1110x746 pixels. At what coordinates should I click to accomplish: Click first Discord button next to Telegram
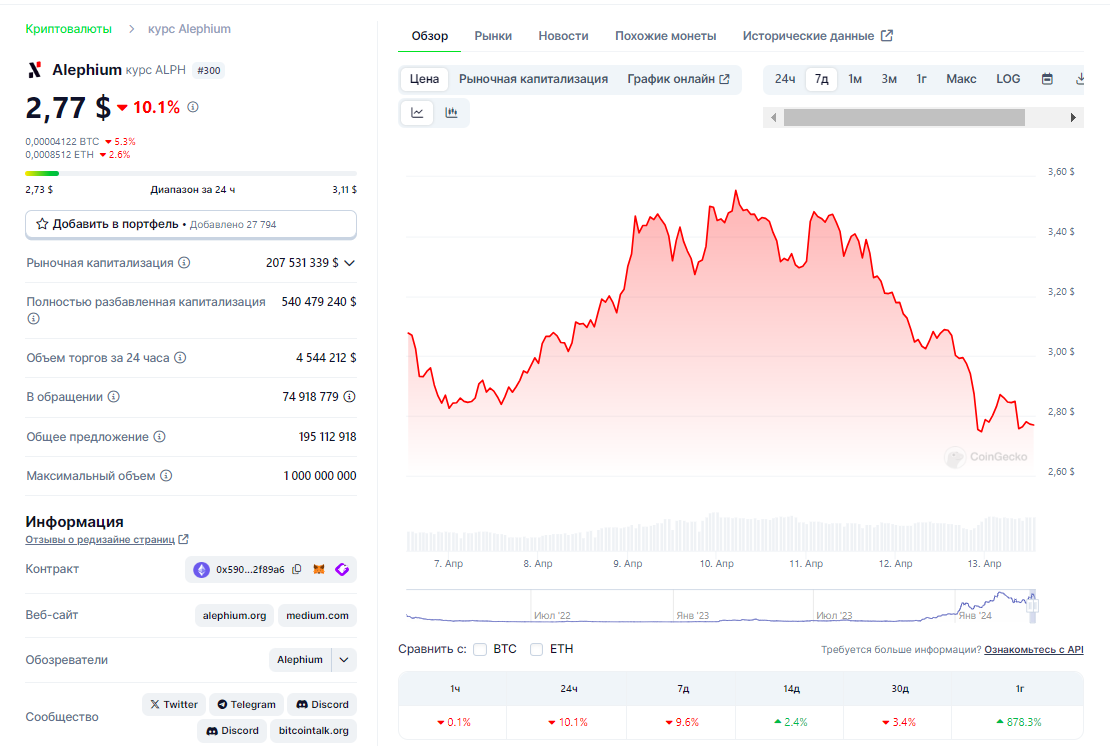tap(322, 704)
